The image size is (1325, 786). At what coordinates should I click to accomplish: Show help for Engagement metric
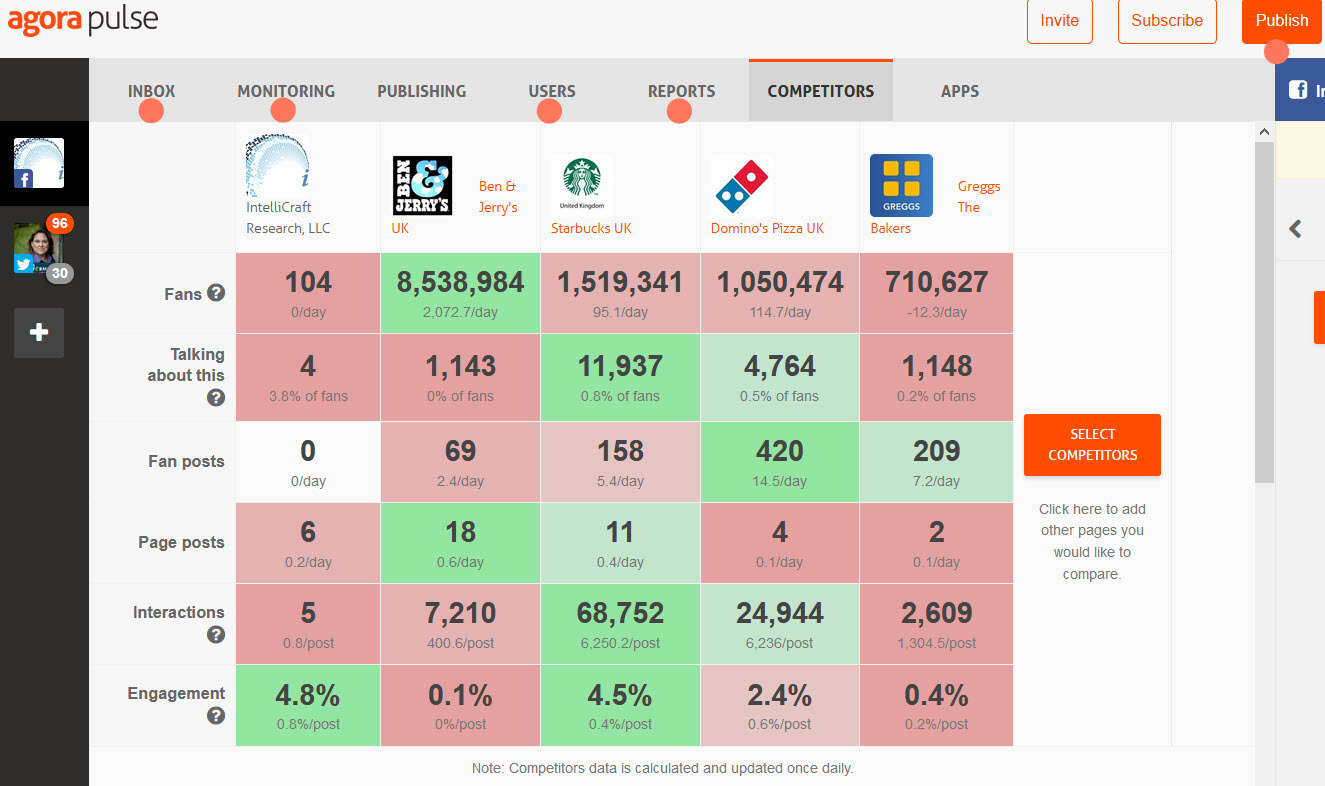(x=216, y=716)
